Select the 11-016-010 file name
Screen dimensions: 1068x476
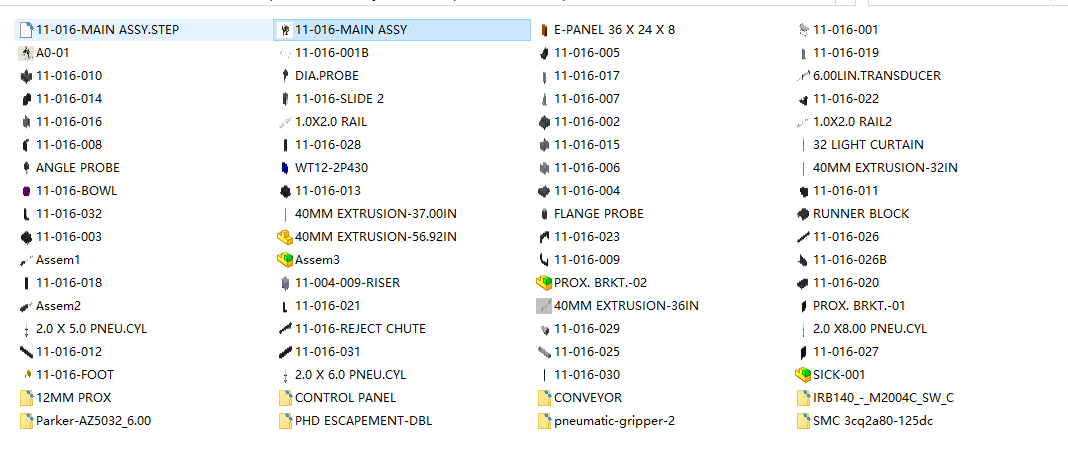tap(69, 76)
